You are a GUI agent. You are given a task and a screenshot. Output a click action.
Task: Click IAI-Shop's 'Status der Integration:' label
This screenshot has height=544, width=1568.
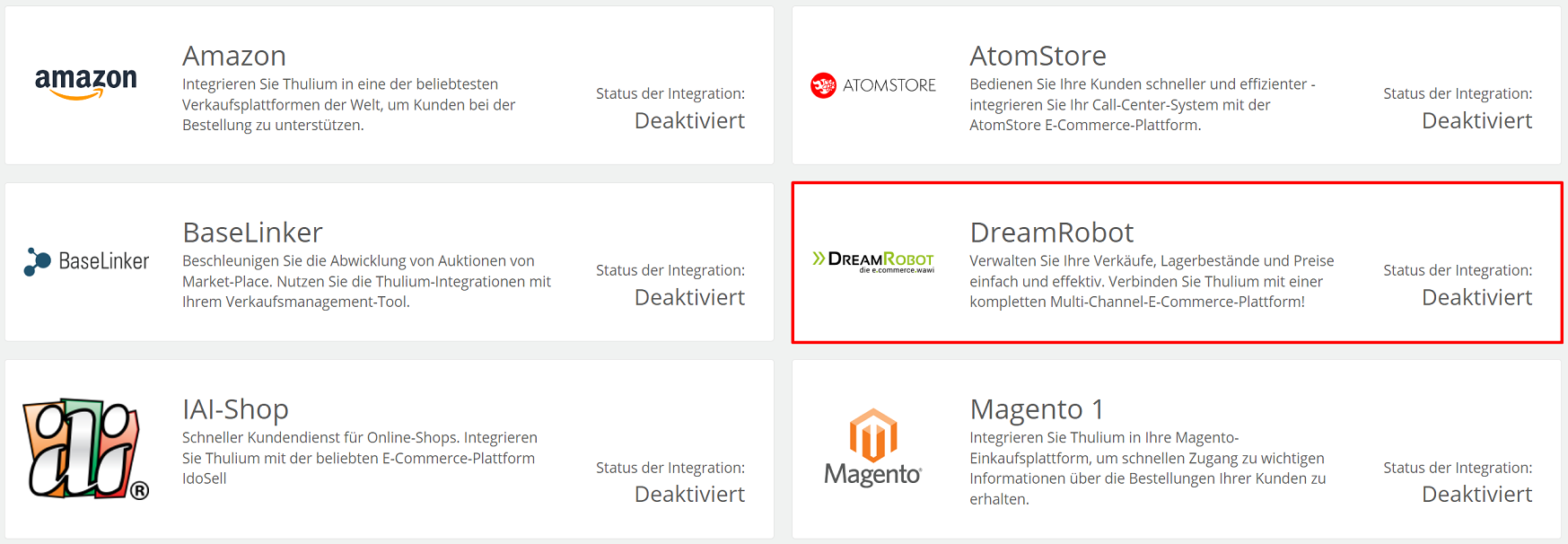click(x=670, y=468)
